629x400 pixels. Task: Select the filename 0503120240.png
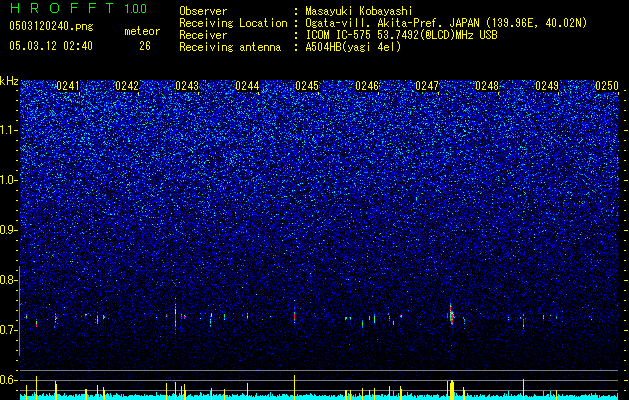point(51,26)
